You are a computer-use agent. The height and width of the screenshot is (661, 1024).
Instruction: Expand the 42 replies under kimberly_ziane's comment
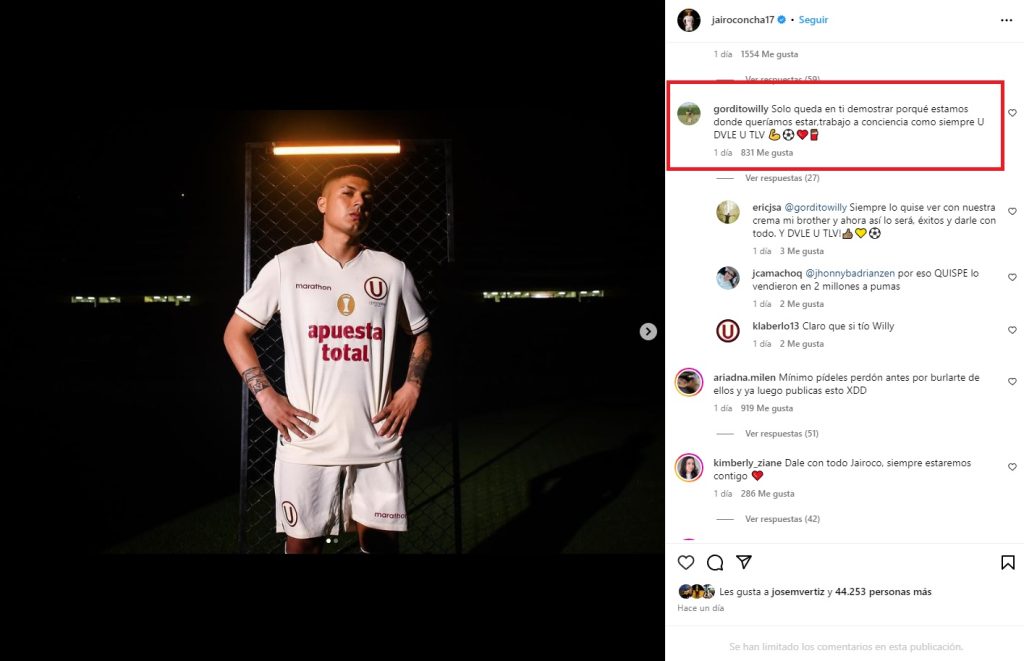pos(782,519)
